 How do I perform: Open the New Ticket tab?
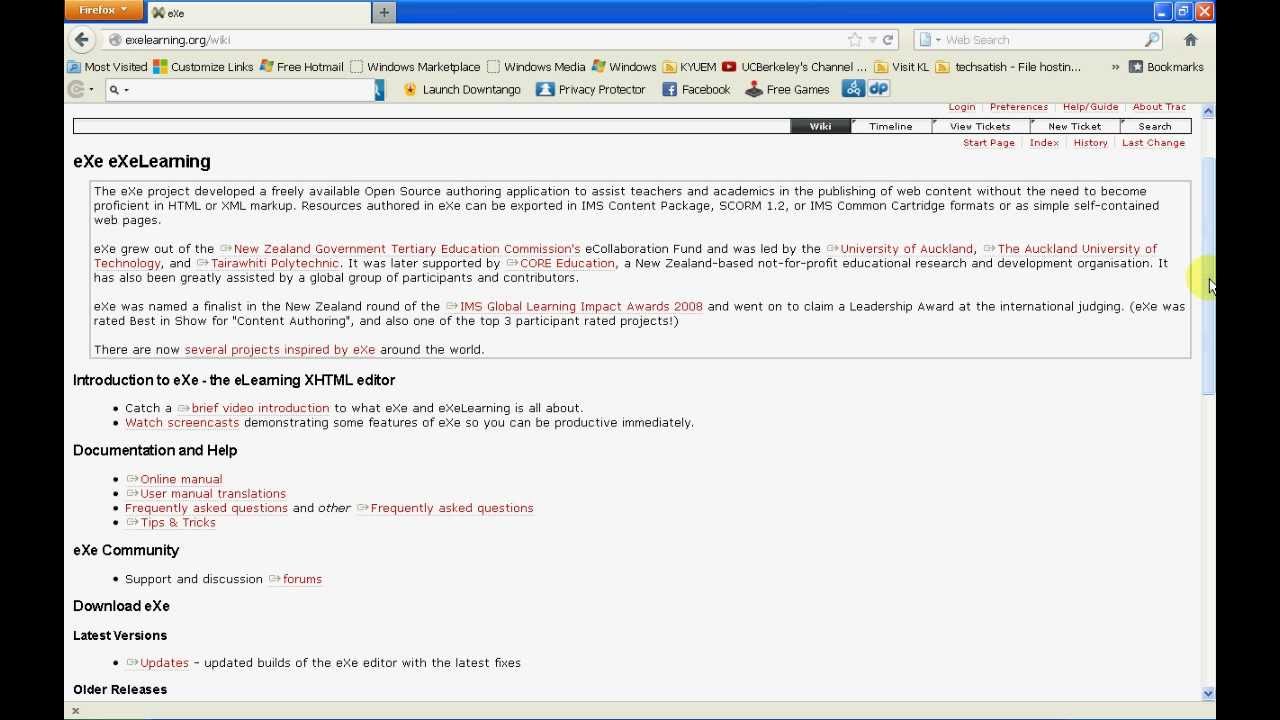click(x=1074, y=126)
